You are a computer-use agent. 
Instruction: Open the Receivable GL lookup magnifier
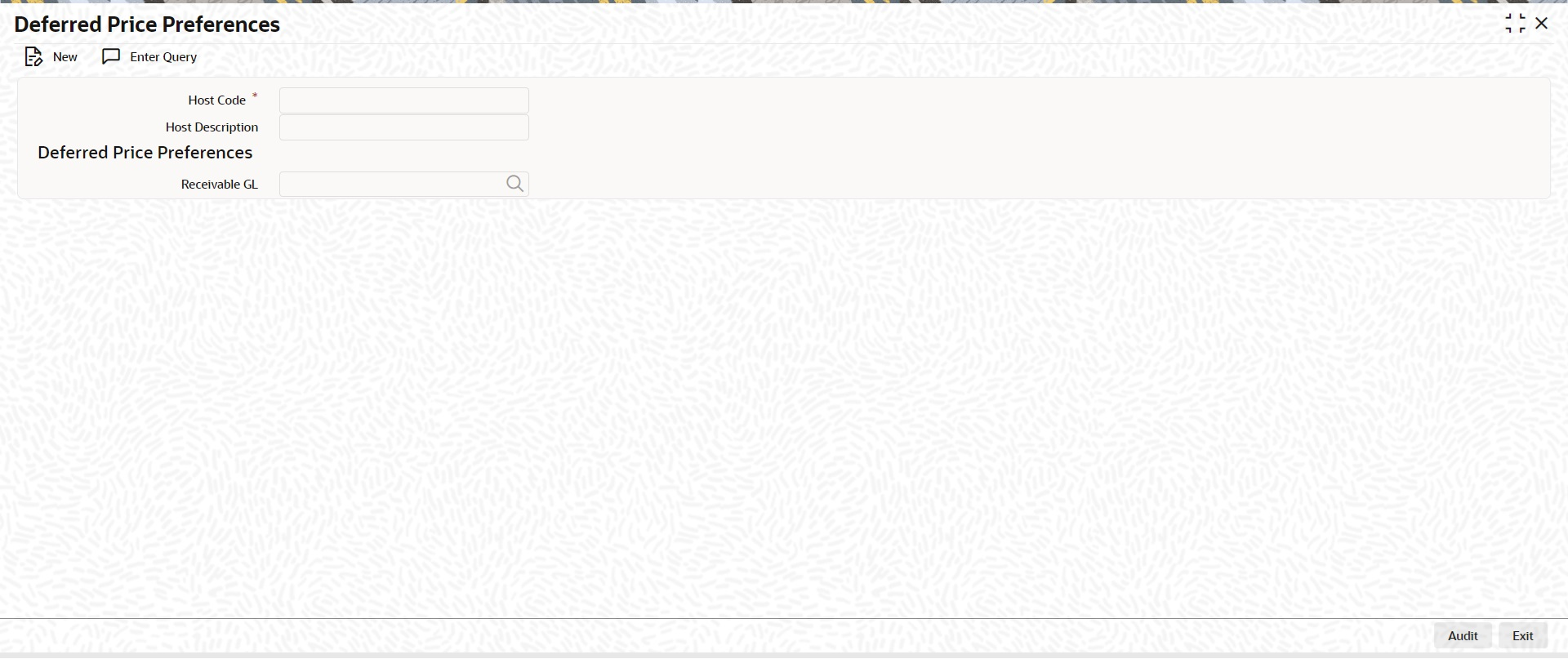coord(514,185)
